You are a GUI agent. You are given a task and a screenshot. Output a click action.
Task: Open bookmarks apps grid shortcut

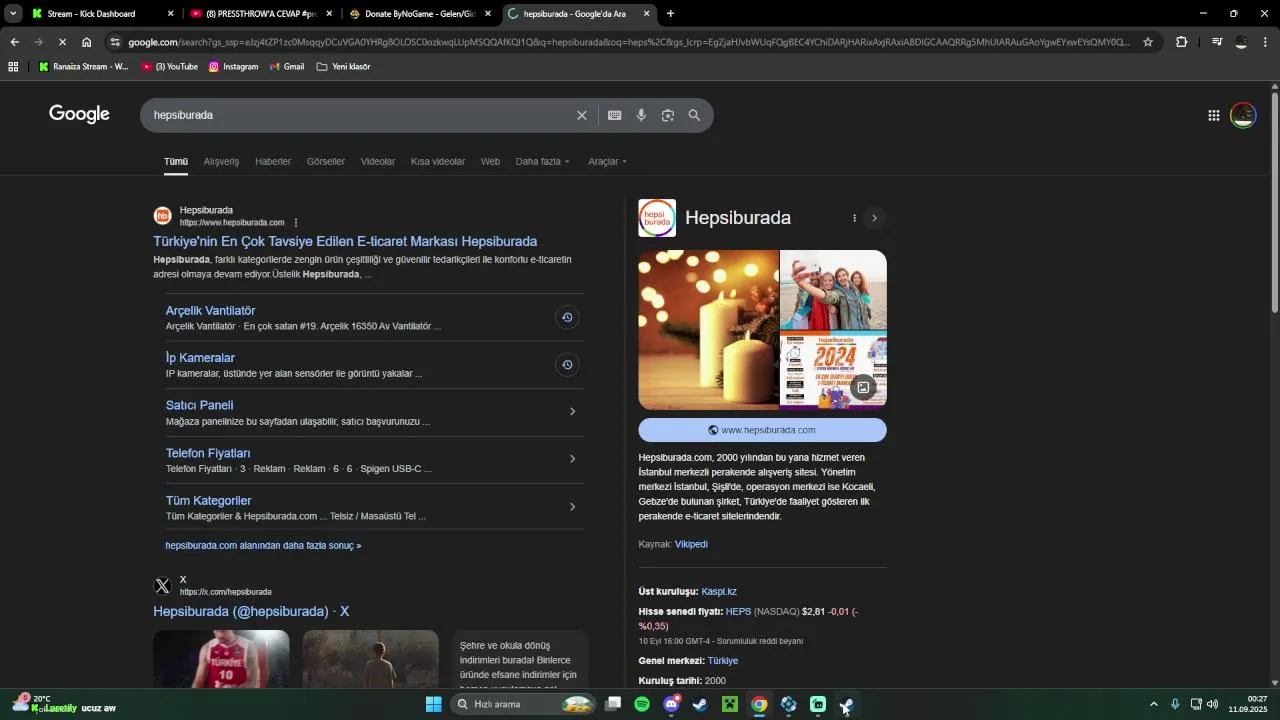coord(13,66)
